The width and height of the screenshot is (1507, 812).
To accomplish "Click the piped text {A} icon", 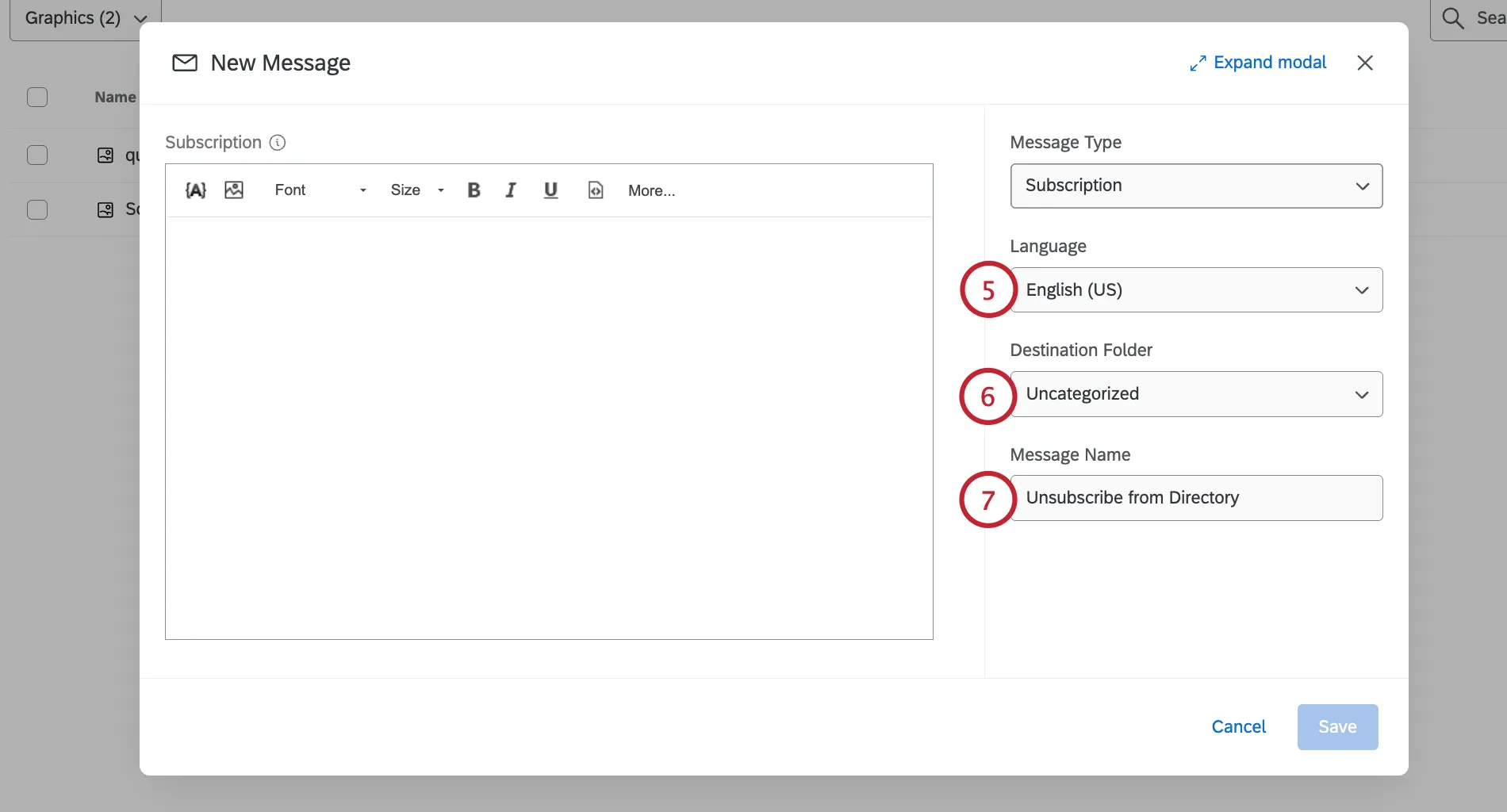I will (195, 190).
